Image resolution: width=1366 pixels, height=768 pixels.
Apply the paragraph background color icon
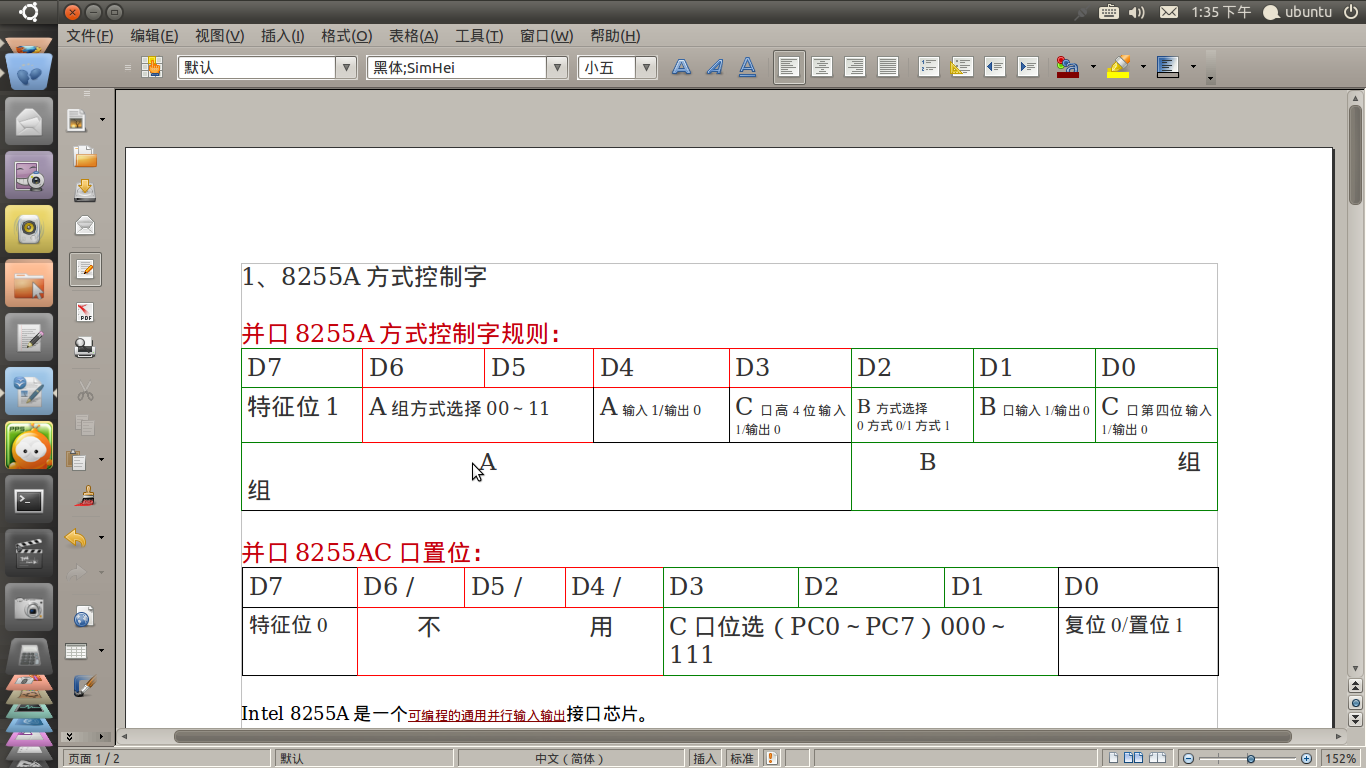click(1168, 68)
